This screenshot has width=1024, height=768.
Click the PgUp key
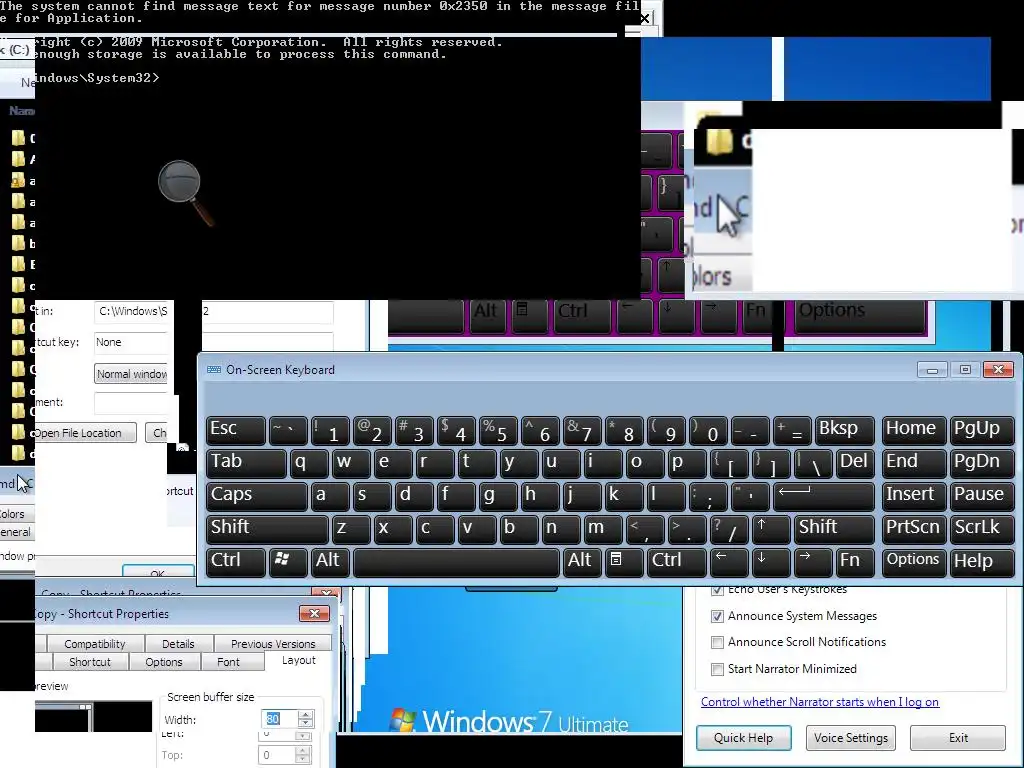click(x=982, y=430)
